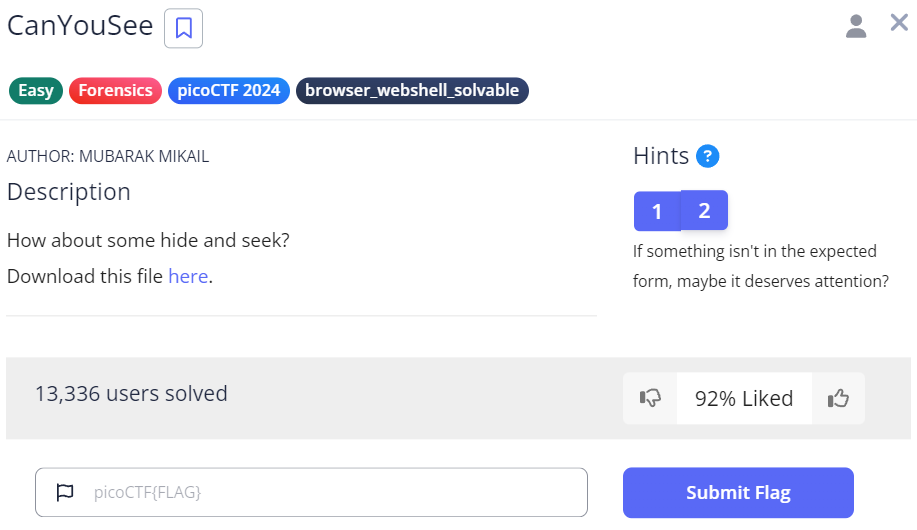Click the flag icon beside input
Viewport: 917px width, 530px height.
pos(65,492)
